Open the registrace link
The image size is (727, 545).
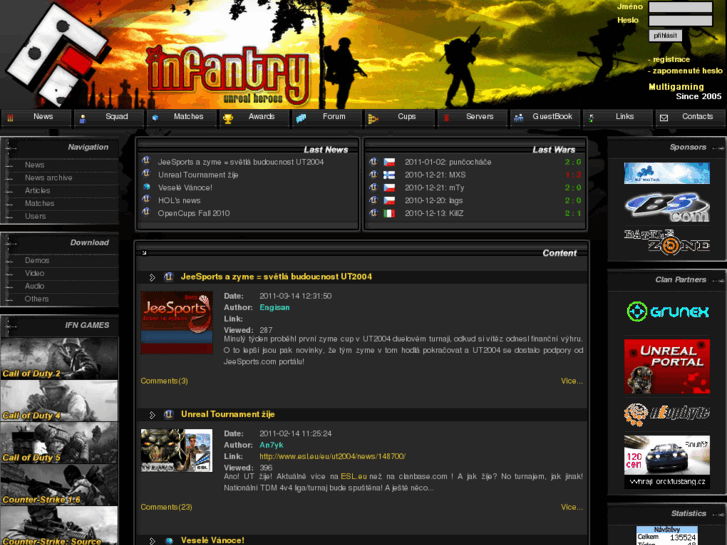tap(671, 59)
